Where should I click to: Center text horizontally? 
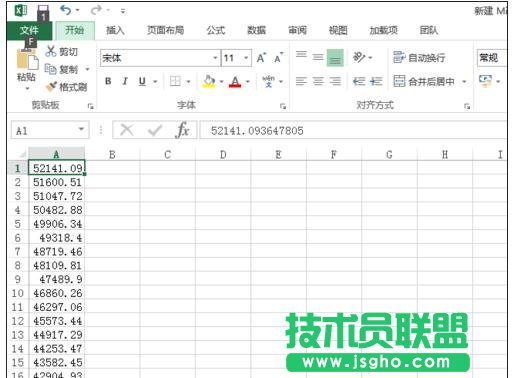[318, 81]
